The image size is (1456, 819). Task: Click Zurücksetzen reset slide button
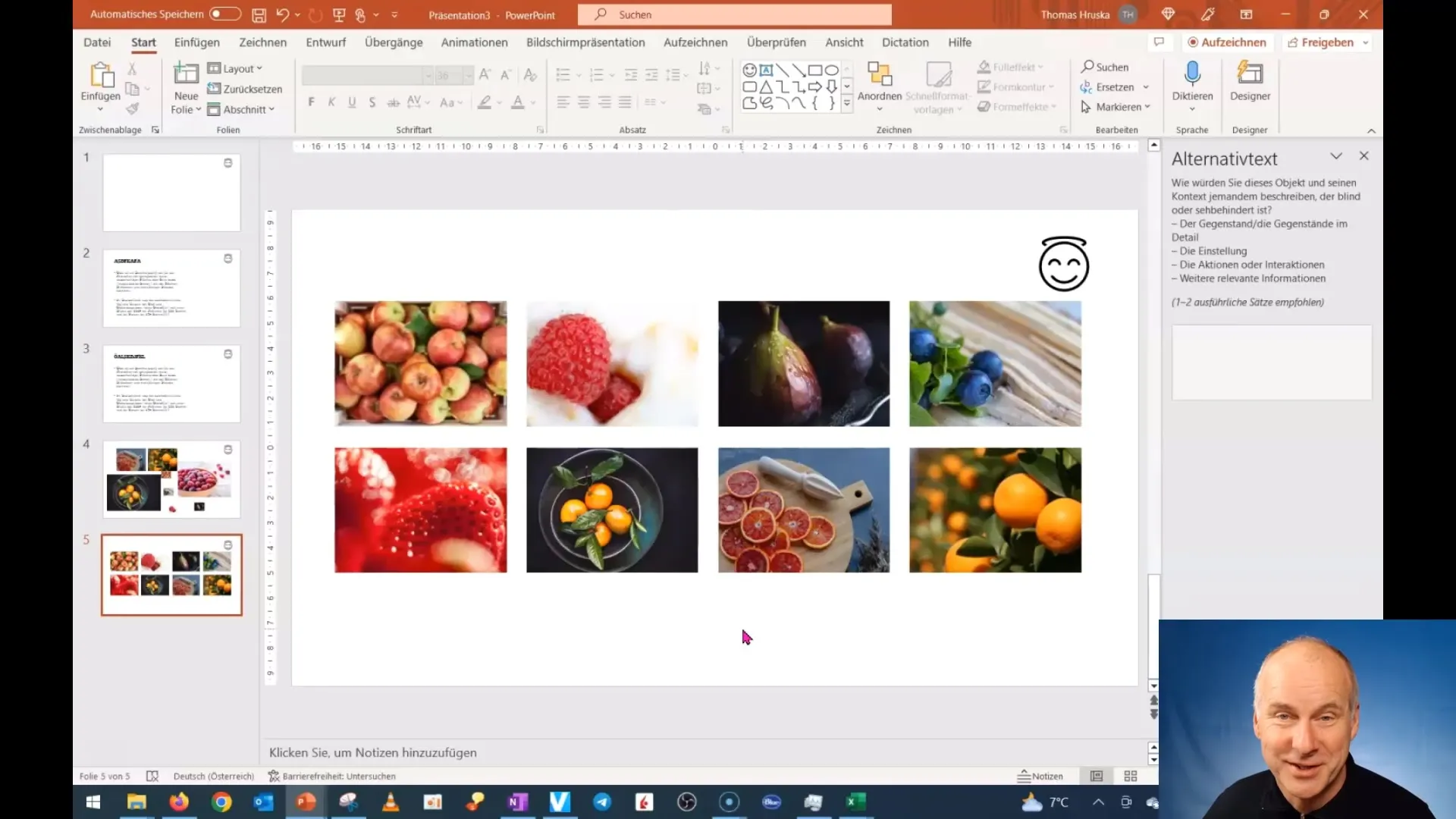247,88
